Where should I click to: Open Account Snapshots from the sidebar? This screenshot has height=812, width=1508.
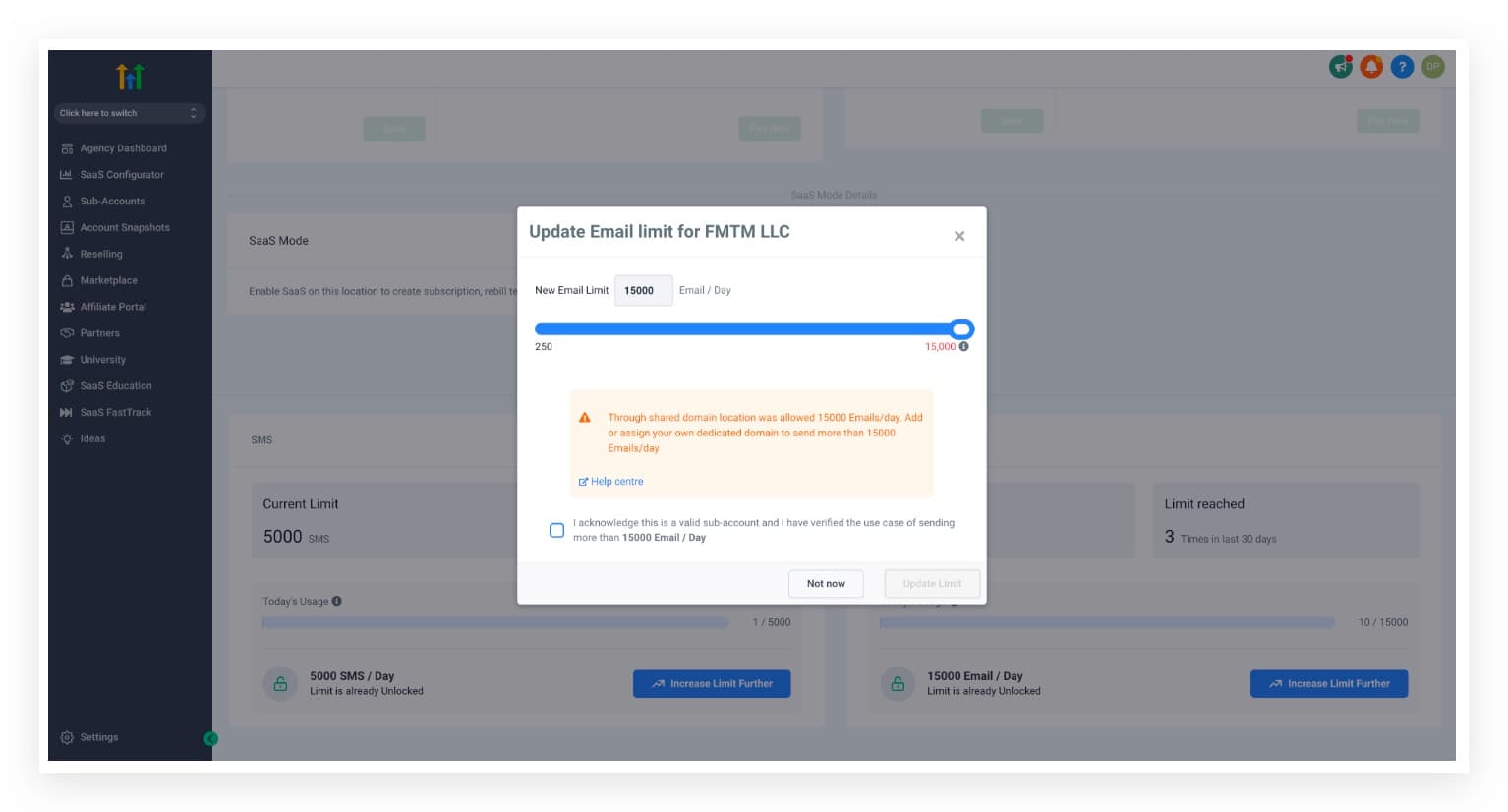point(66,227)
